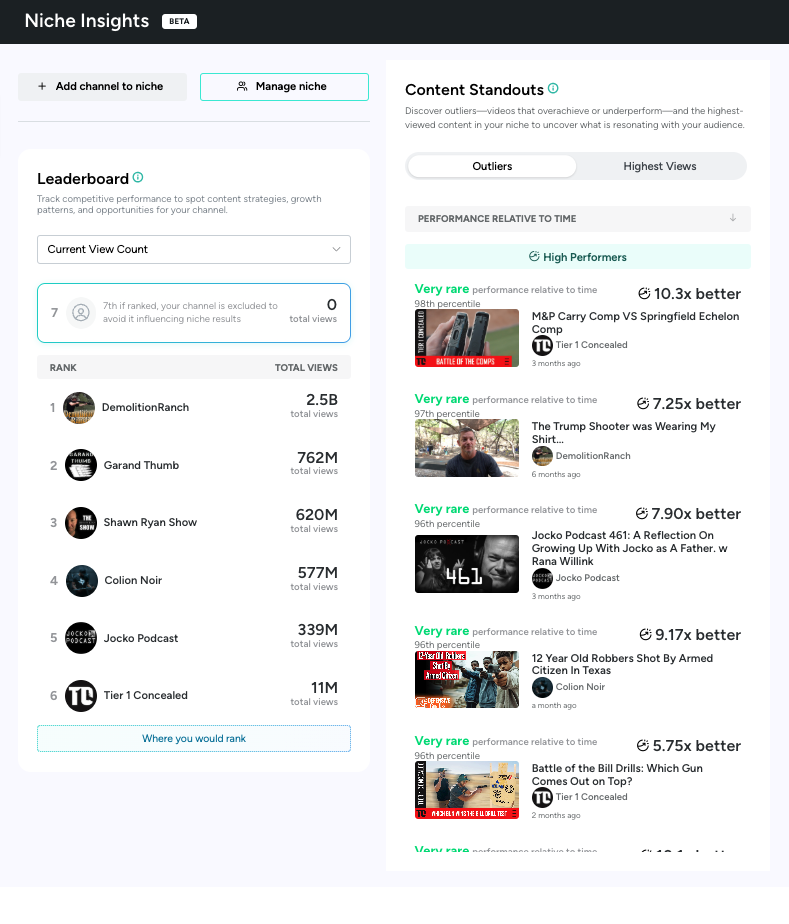789x924 pixels.
Task: Click the Content Standouts info icon
Action: point(553,88)
